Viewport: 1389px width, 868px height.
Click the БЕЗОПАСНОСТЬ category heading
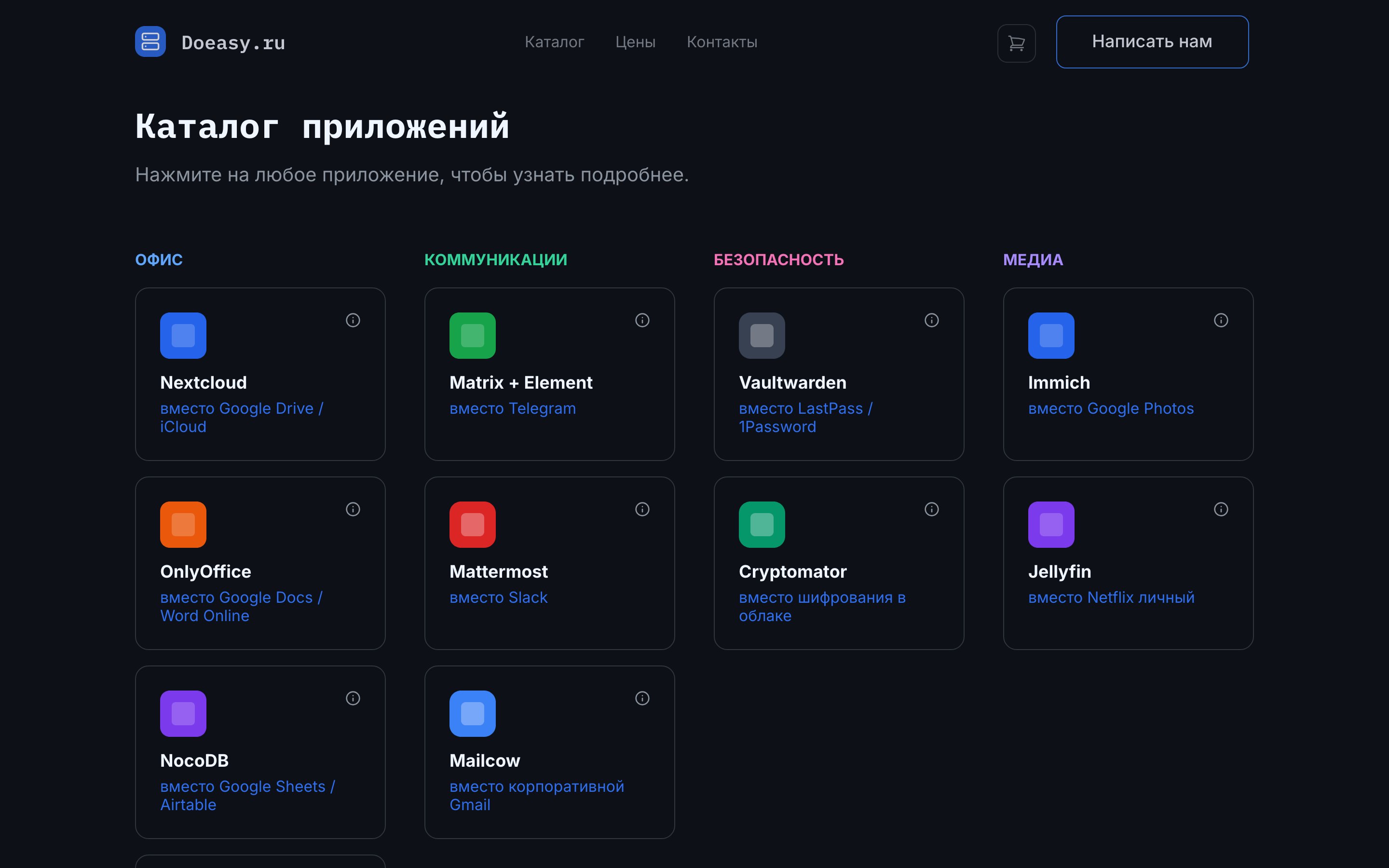pos(778,259)
